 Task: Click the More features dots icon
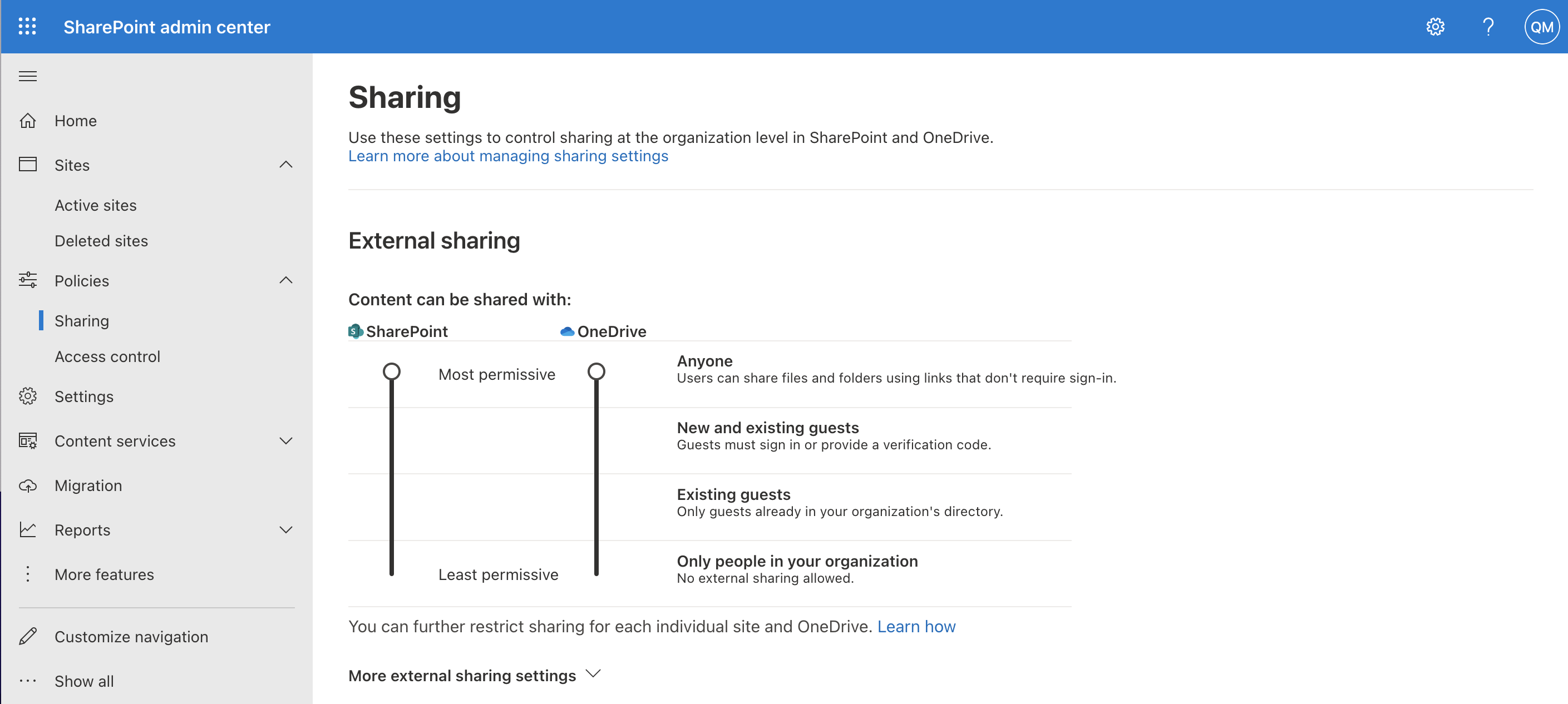click(27, 574)
